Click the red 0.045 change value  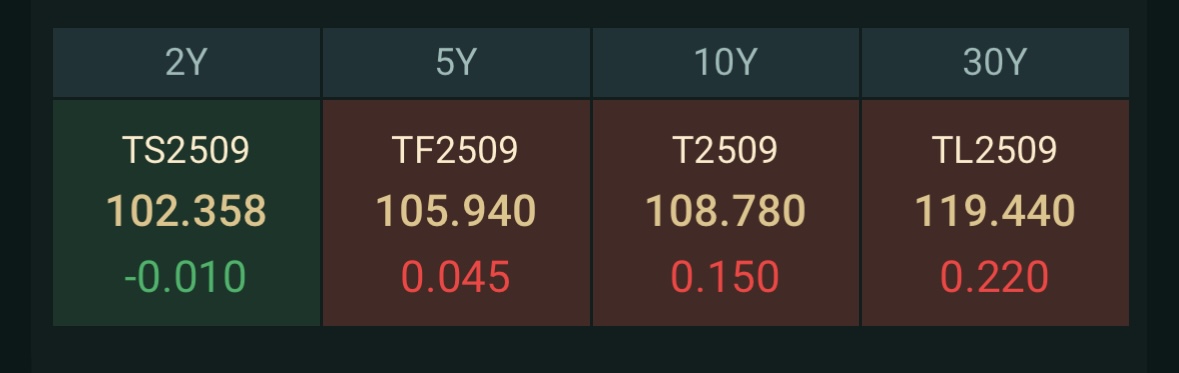coord(456,277)
